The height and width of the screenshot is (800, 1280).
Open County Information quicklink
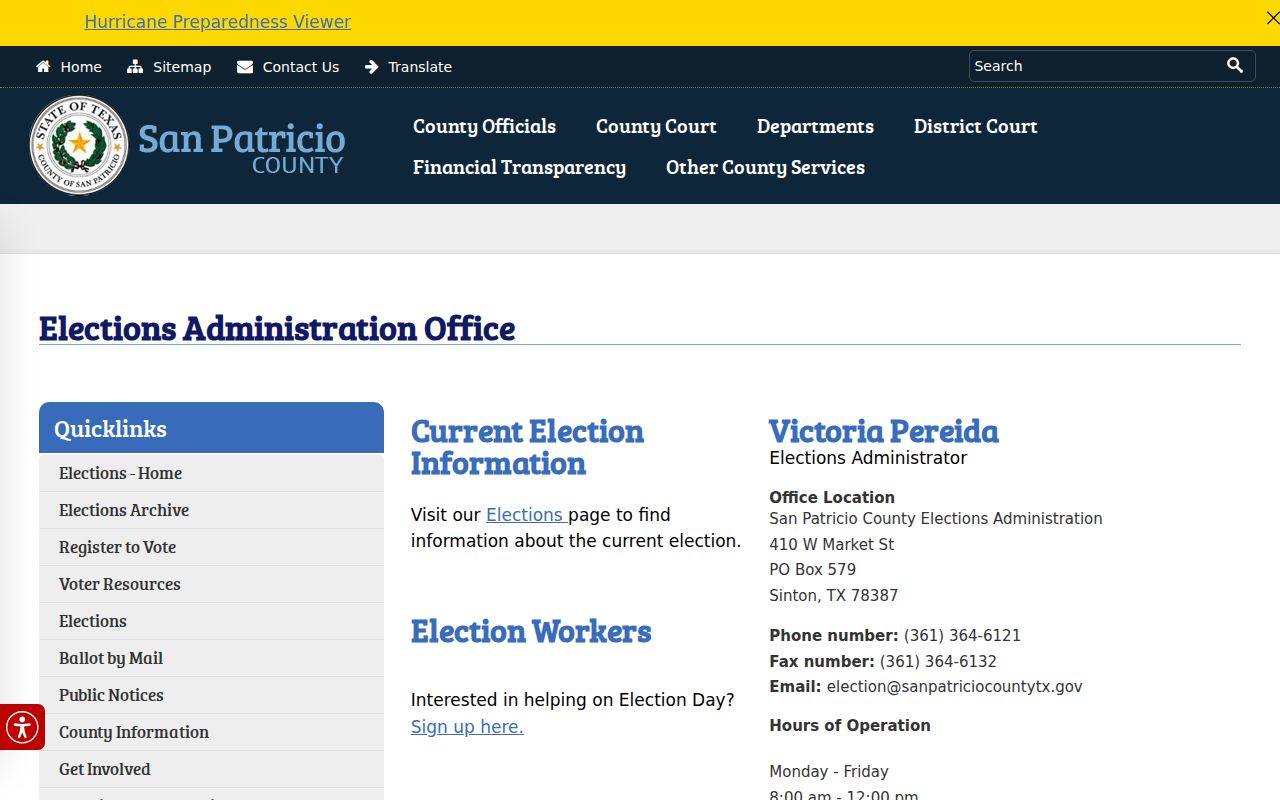pyautogui.click(x=211, y=732)
